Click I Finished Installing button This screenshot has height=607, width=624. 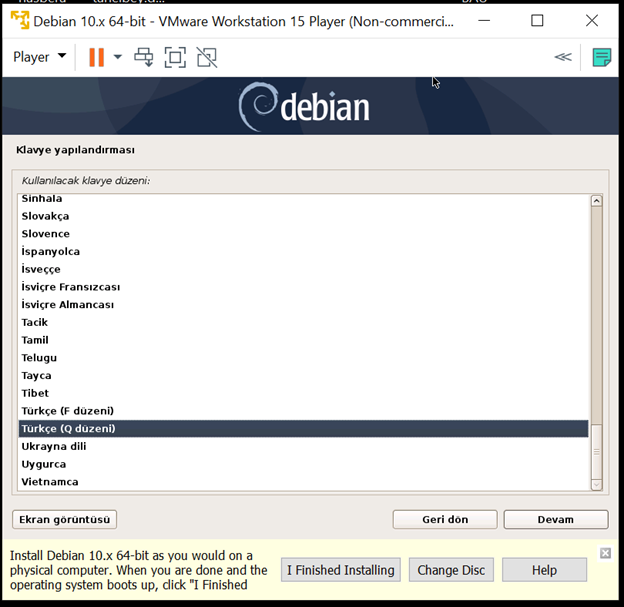(x=341, y=570)
